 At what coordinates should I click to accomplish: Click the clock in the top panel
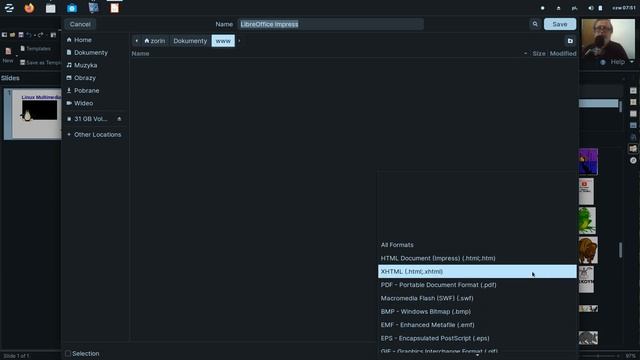pos(623,8)
